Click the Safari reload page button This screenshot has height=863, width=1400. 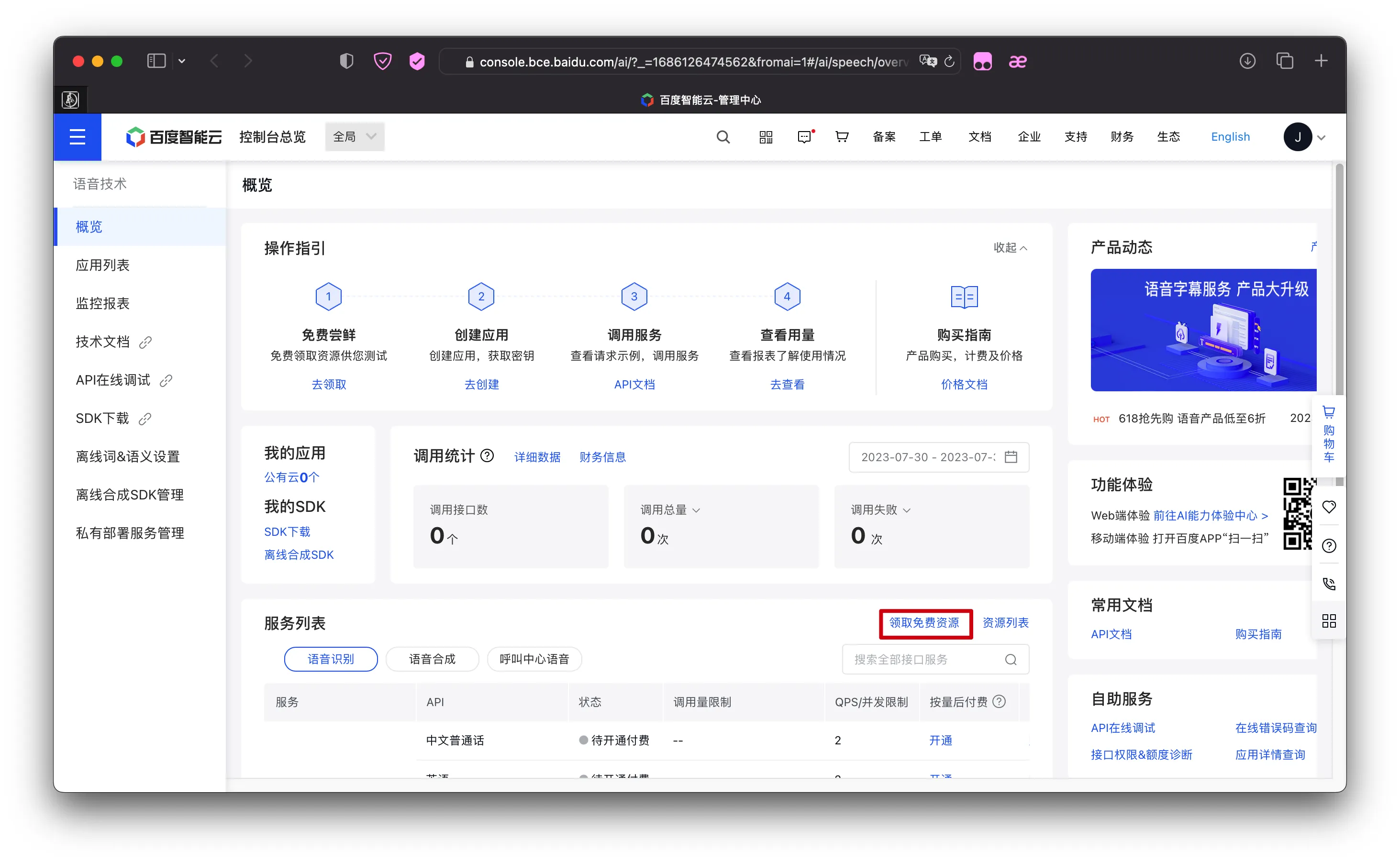tap(949, 62)
